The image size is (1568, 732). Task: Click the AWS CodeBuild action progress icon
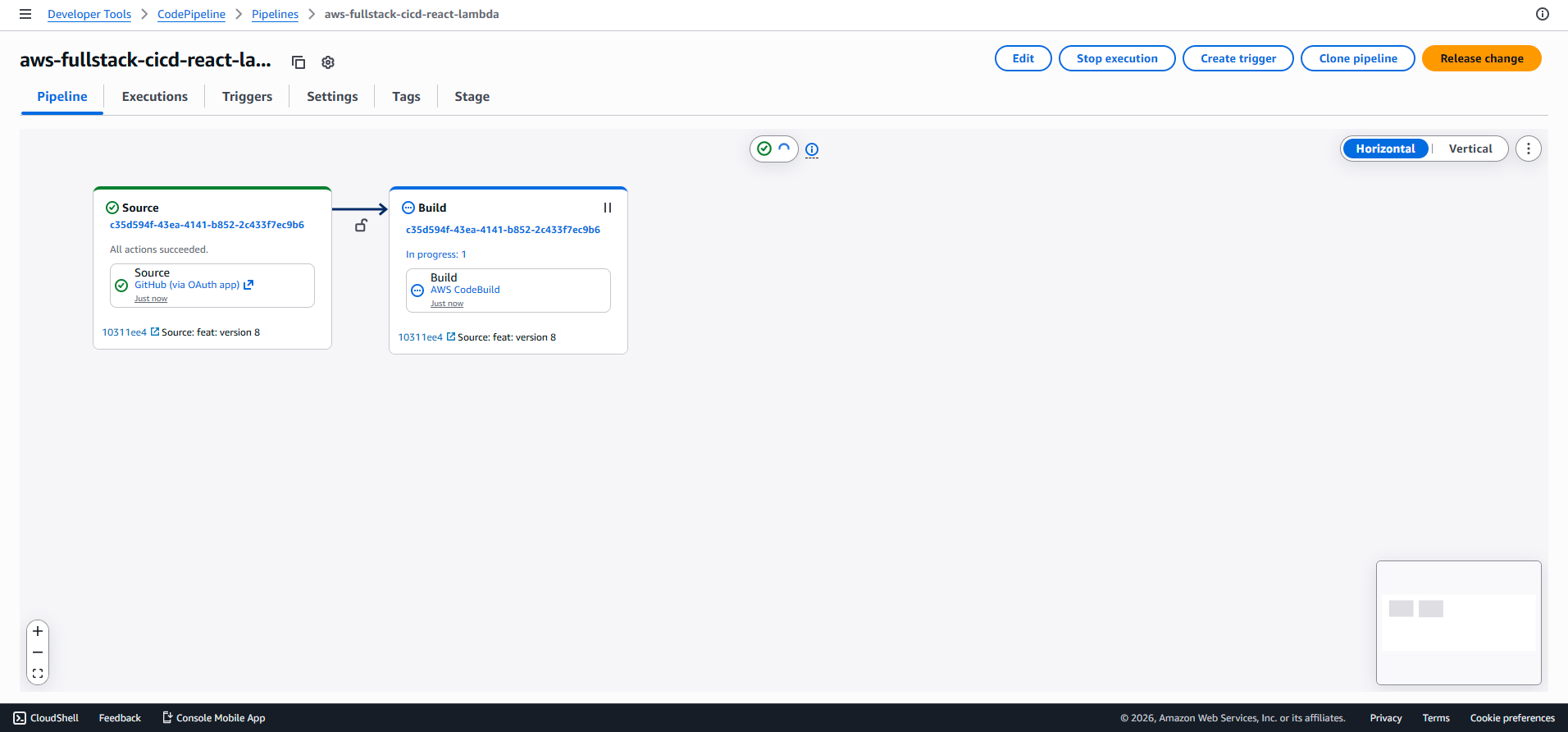(x=417, y=291)
